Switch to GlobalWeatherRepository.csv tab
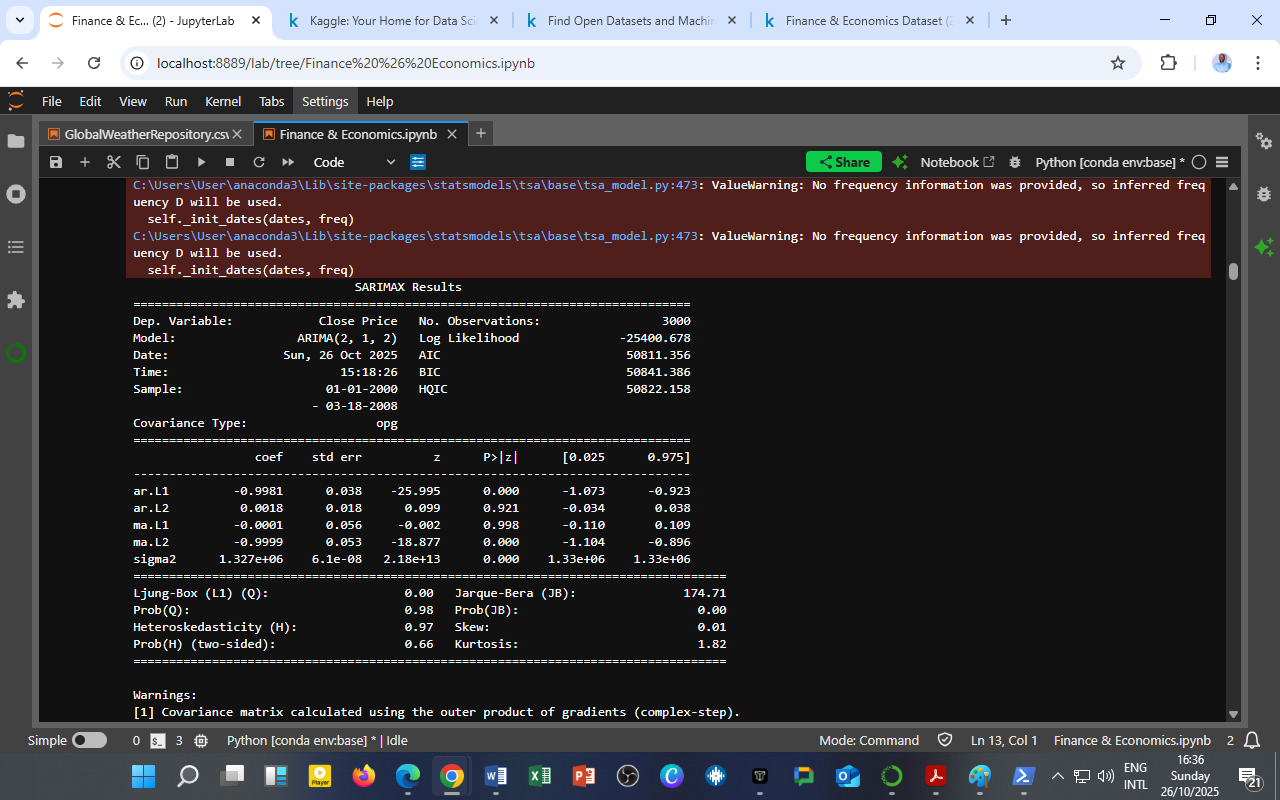This screenshot has width=1280, height=800. 145,134
